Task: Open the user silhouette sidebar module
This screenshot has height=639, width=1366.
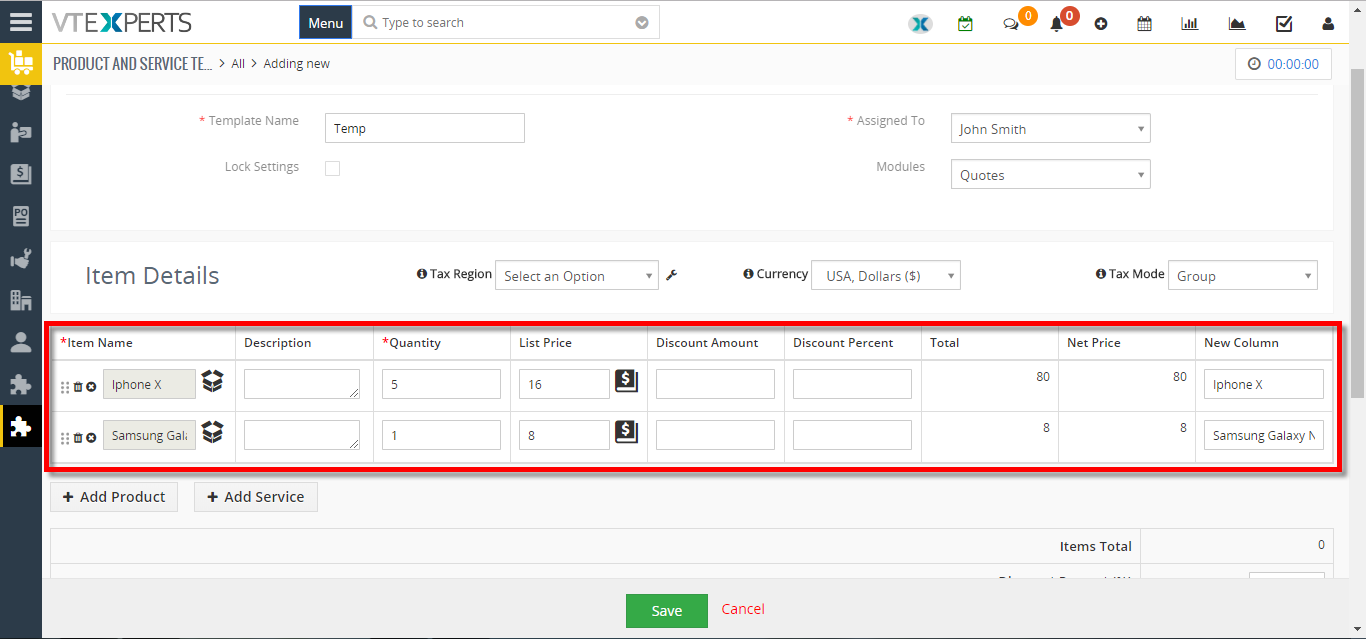Action: click(x=20, y=343)
